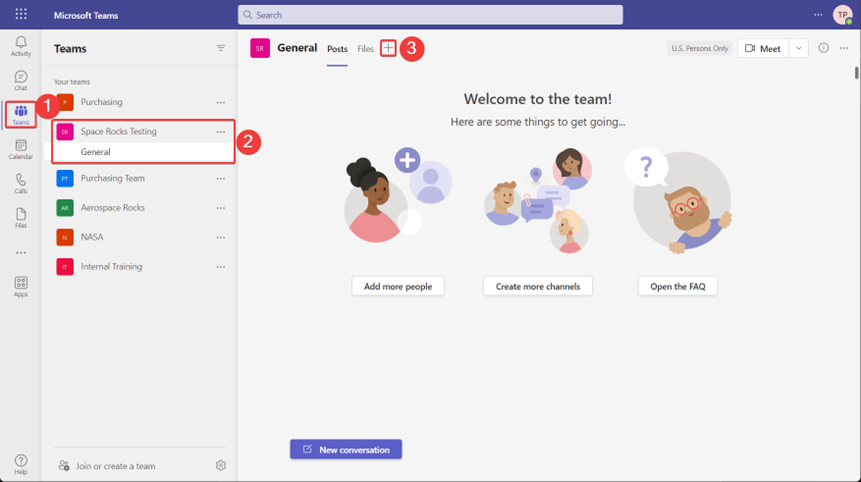Switch to the Files tab
Image resolution: width=861 pixels, height=482 pixels.
(x=365, y=49)
